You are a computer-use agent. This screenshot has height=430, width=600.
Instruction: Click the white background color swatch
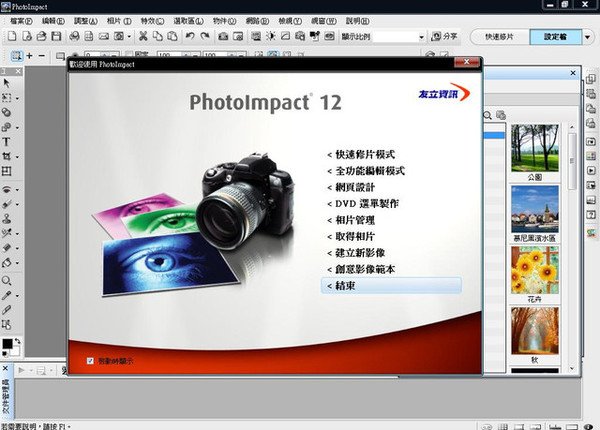[x=16, y=351]
